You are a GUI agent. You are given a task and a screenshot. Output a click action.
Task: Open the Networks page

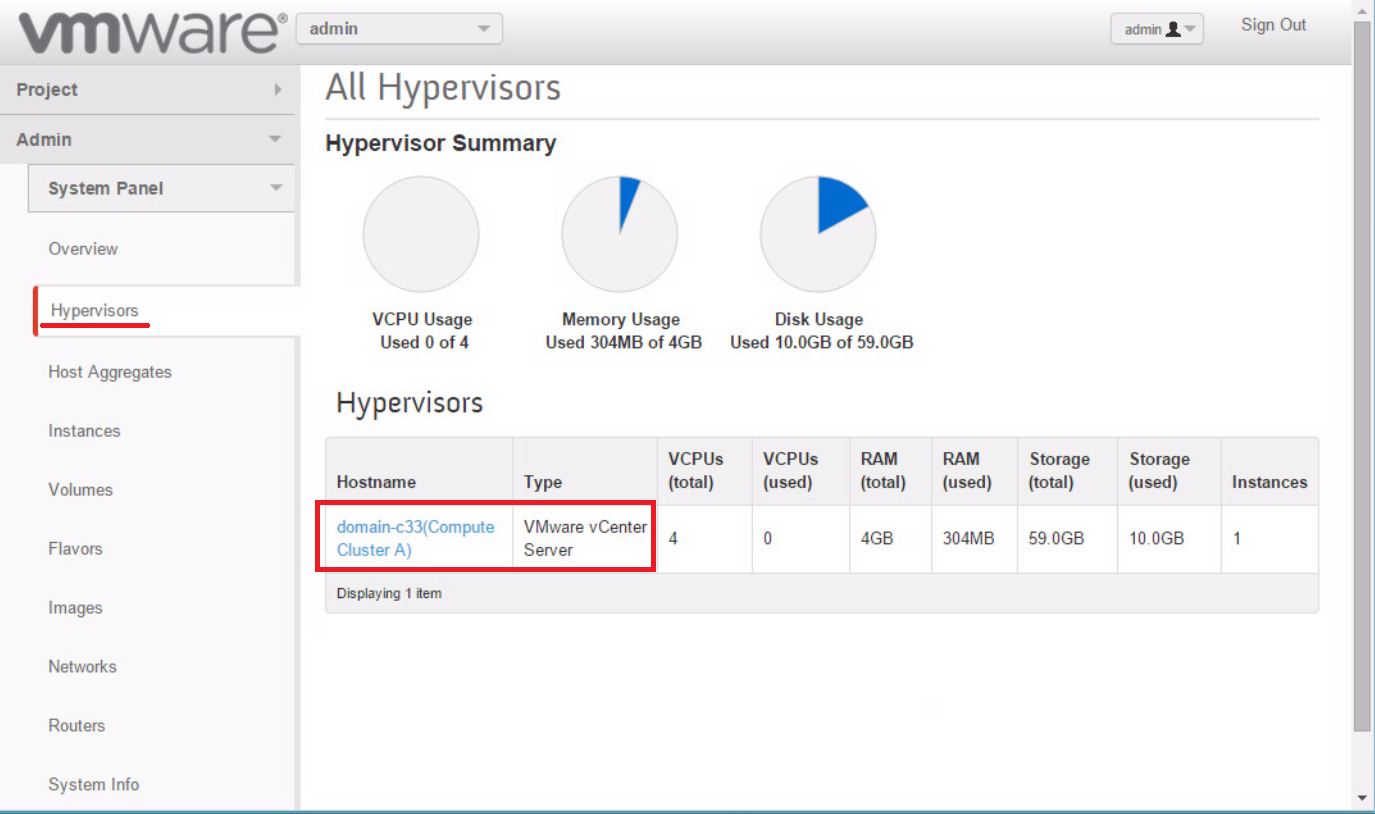coord(82,667)
